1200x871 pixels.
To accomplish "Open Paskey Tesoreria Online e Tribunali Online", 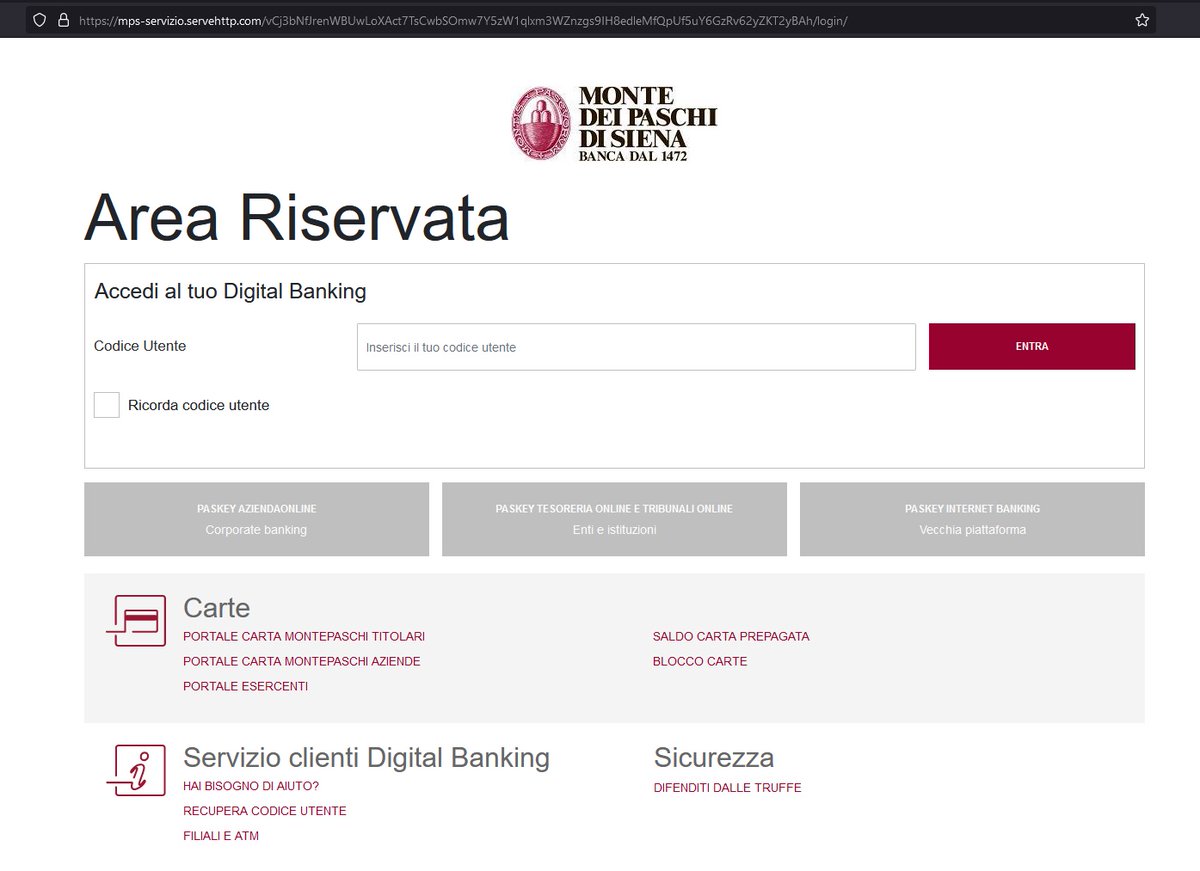I will click(614, 519).
